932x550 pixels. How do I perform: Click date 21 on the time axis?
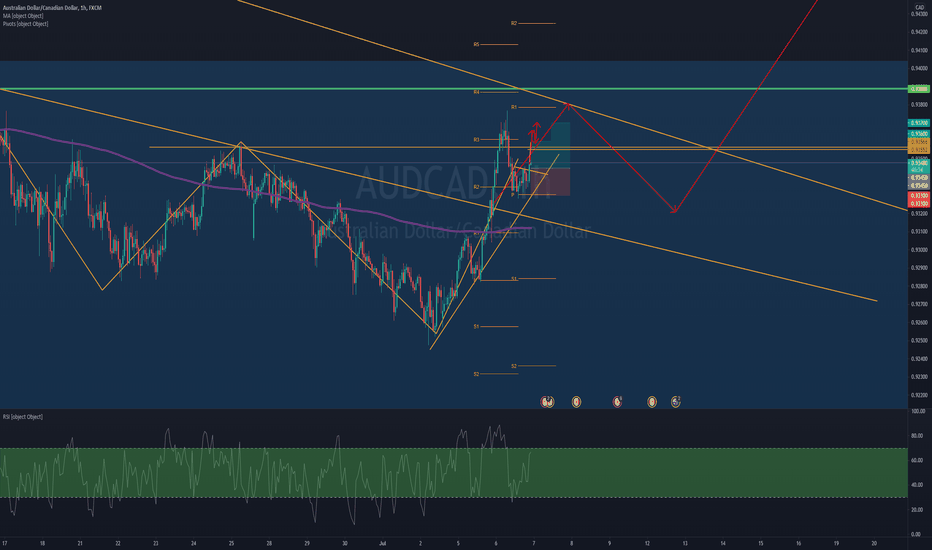pos(80,543)
